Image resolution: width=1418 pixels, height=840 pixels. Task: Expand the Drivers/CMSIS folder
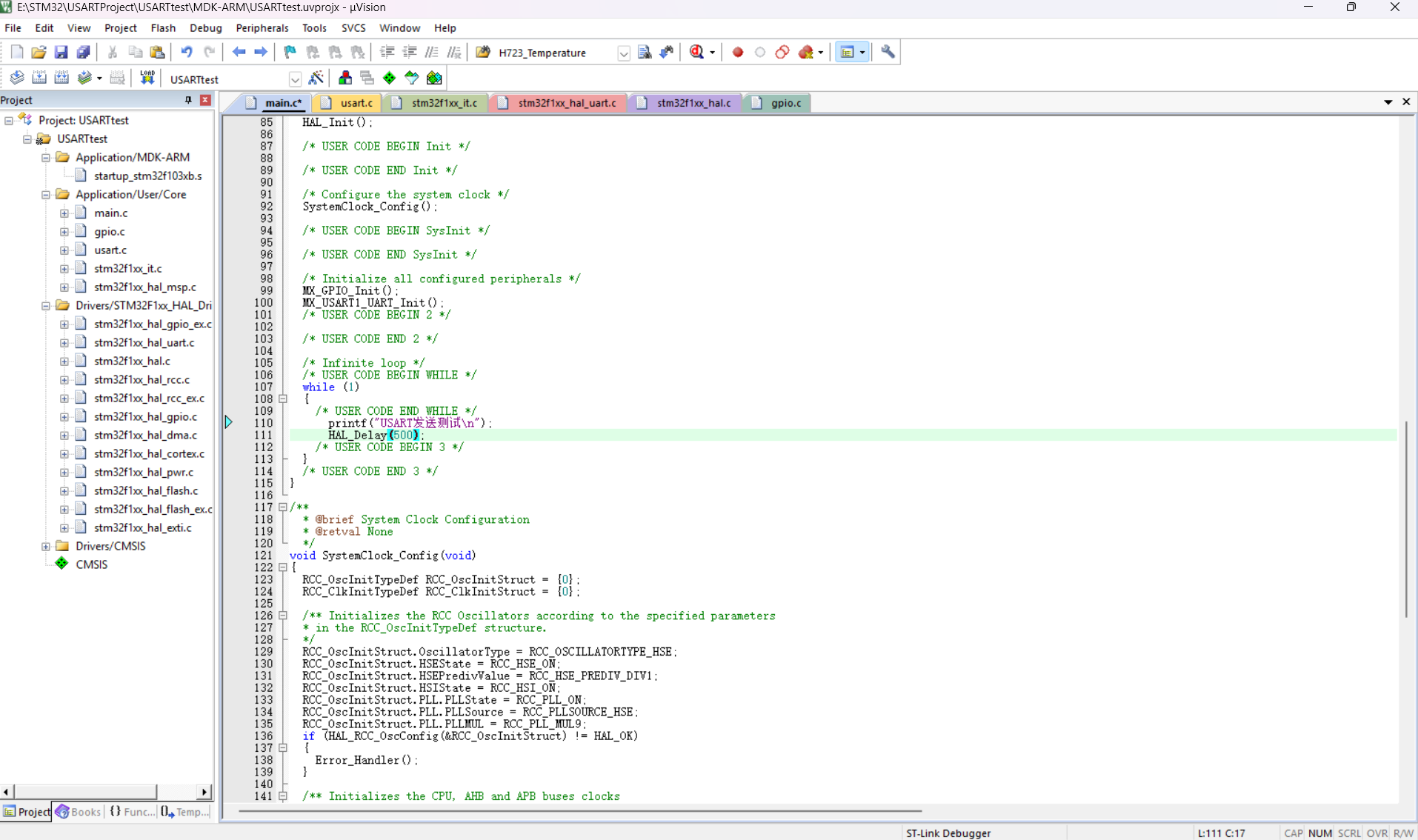[46, 546]
